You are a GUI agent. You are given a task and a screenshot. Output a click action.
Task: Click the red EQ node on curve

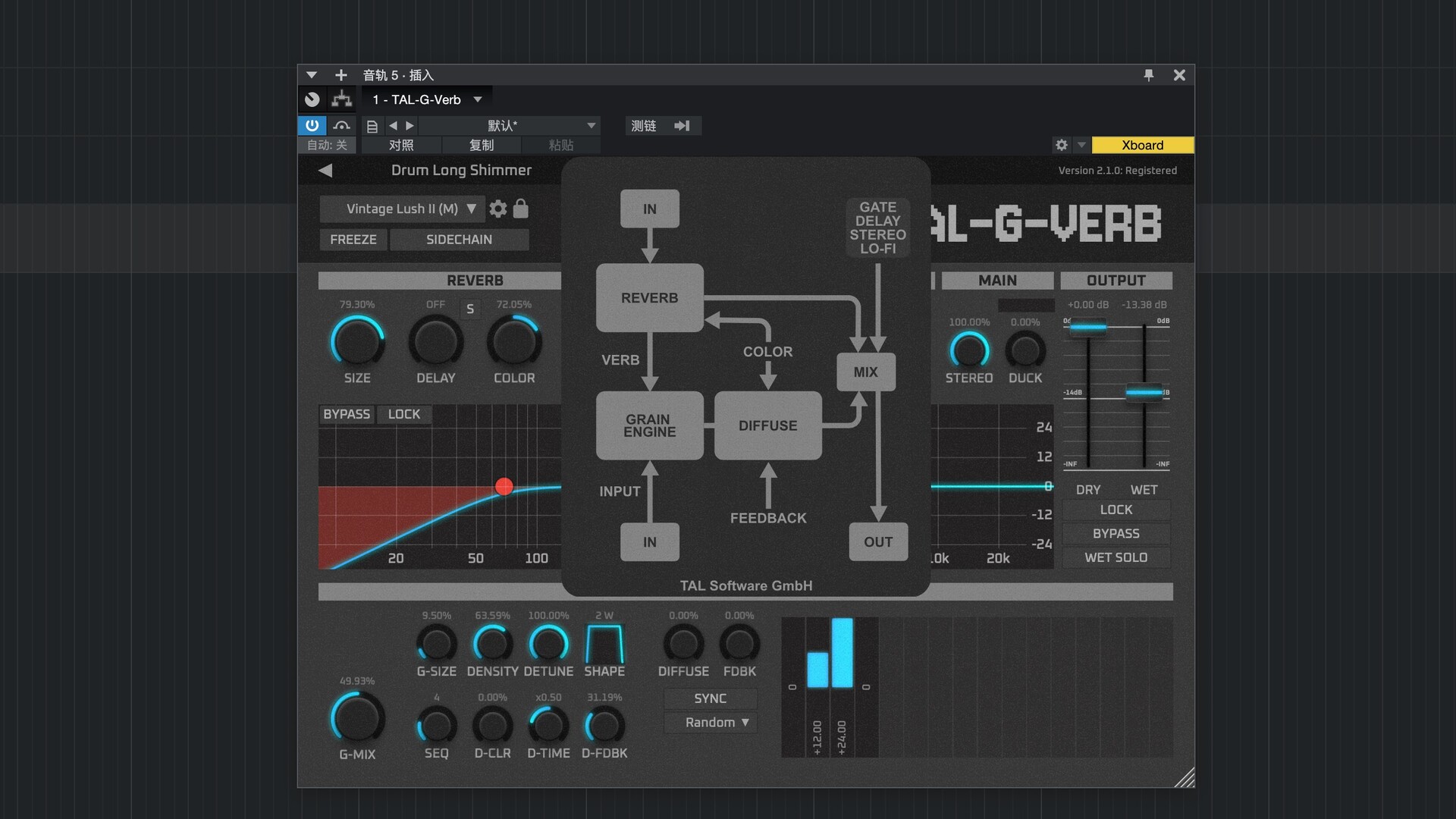(504, 486)
